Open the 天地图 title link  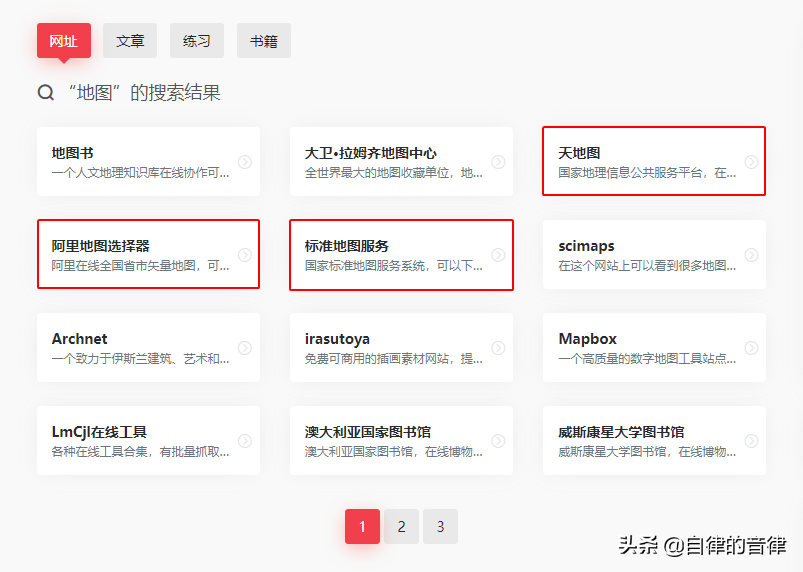579,153
